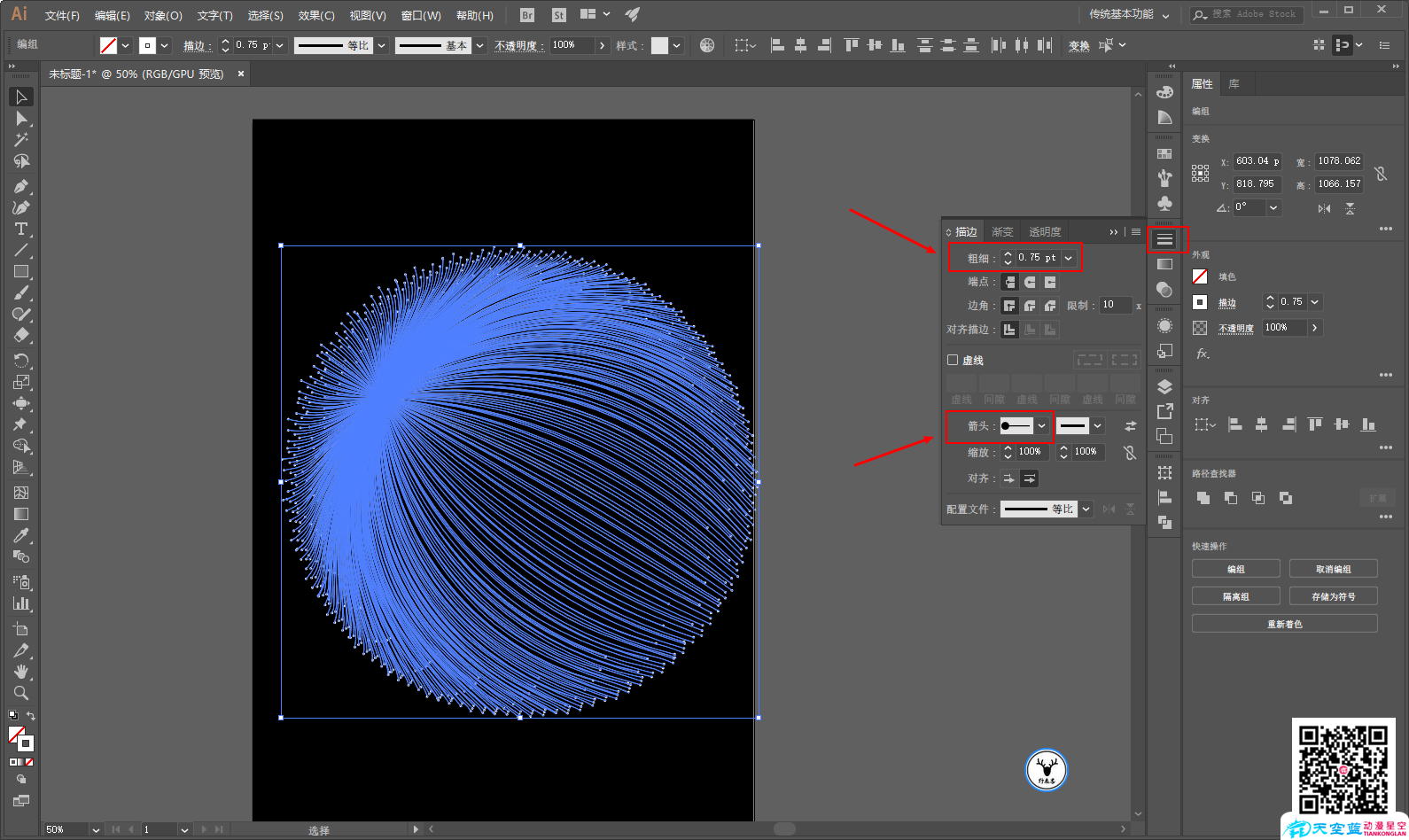Select the Rectangle tool
This screenshot has height=840, width=1409.
point(21,272)
